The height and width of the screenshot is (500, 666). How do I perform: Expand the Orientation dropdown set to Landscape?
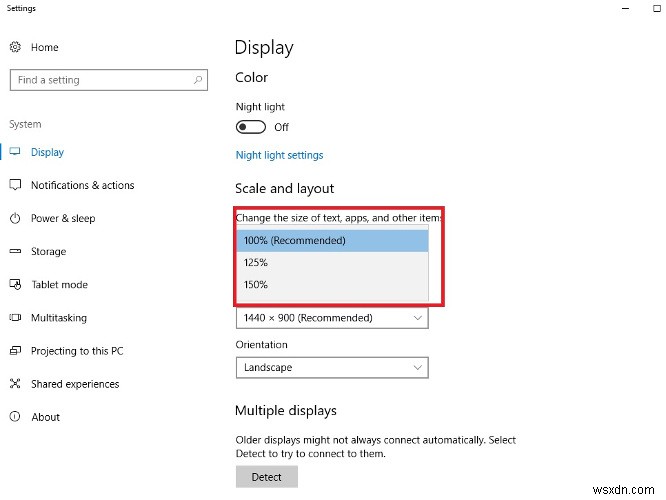[332, 367]
